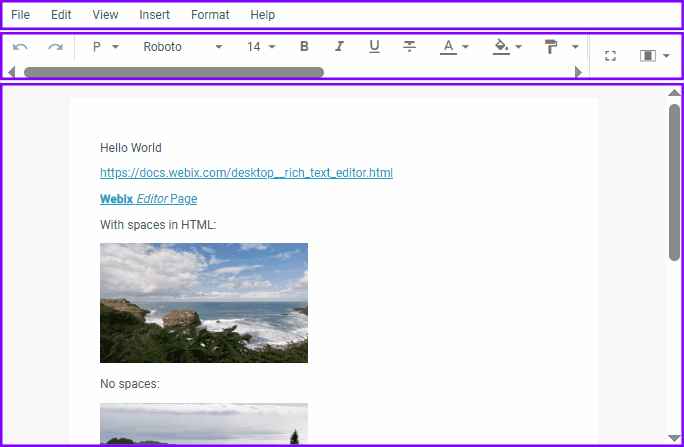Open the Format menu
The image size is (684, 447).
point(210,15)
